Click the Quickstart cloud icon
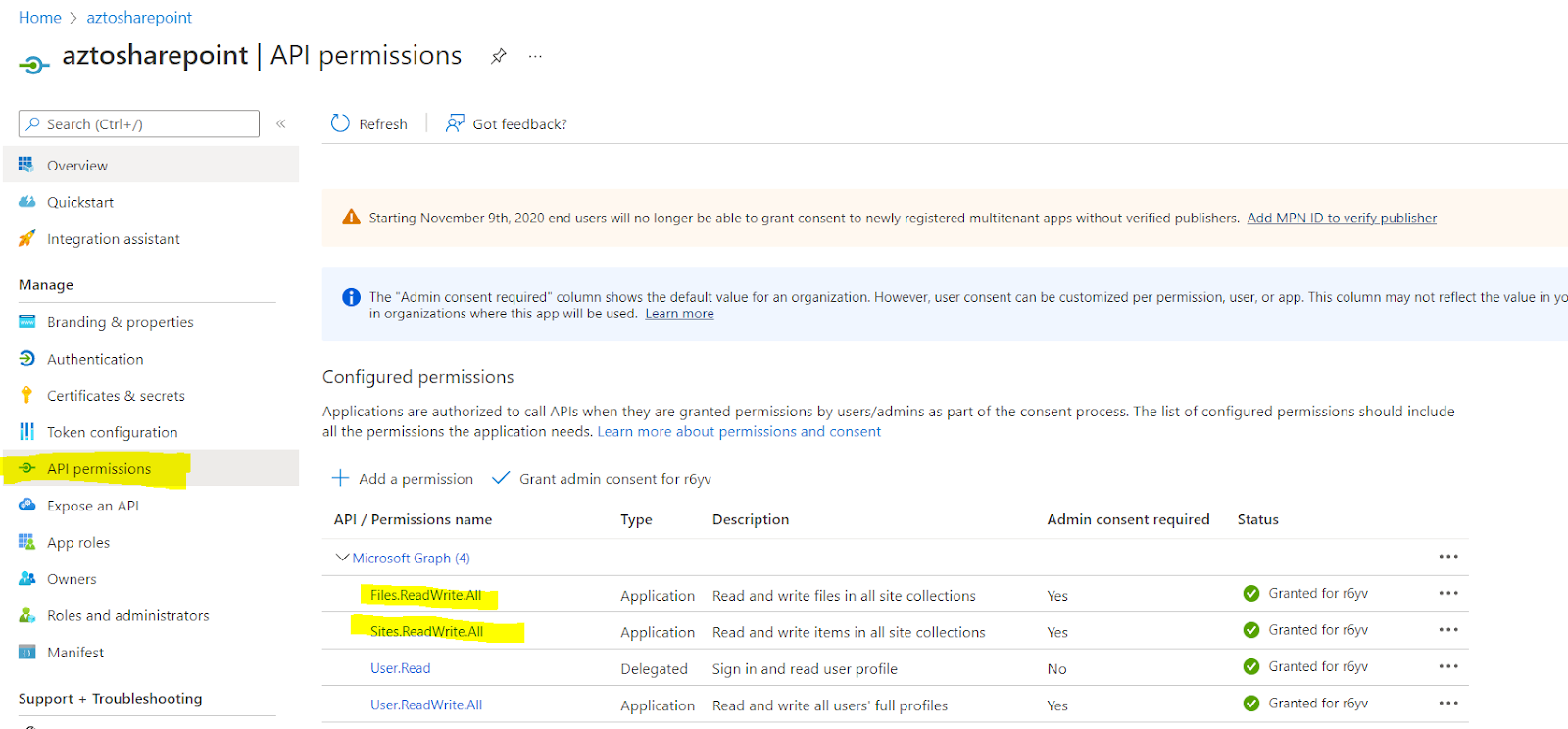This screenshot has height=729, width=1568. coord(26,202)
